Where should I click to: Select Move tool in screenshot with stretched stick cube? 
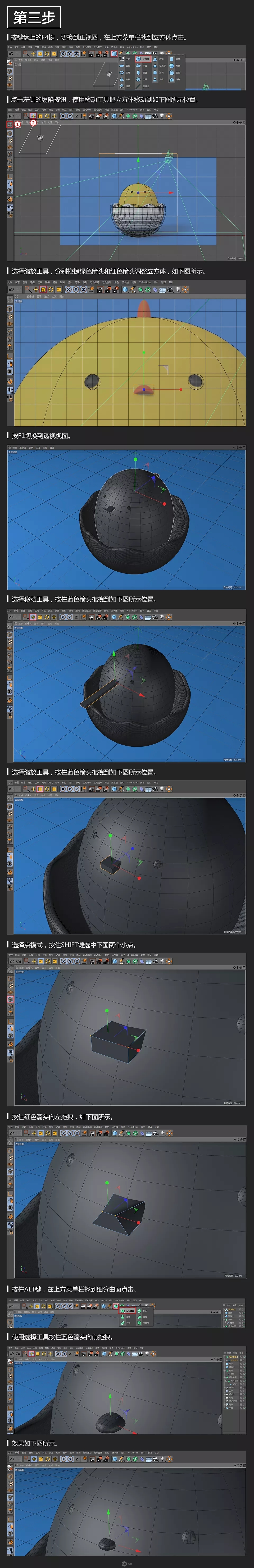tap(33, 617)
